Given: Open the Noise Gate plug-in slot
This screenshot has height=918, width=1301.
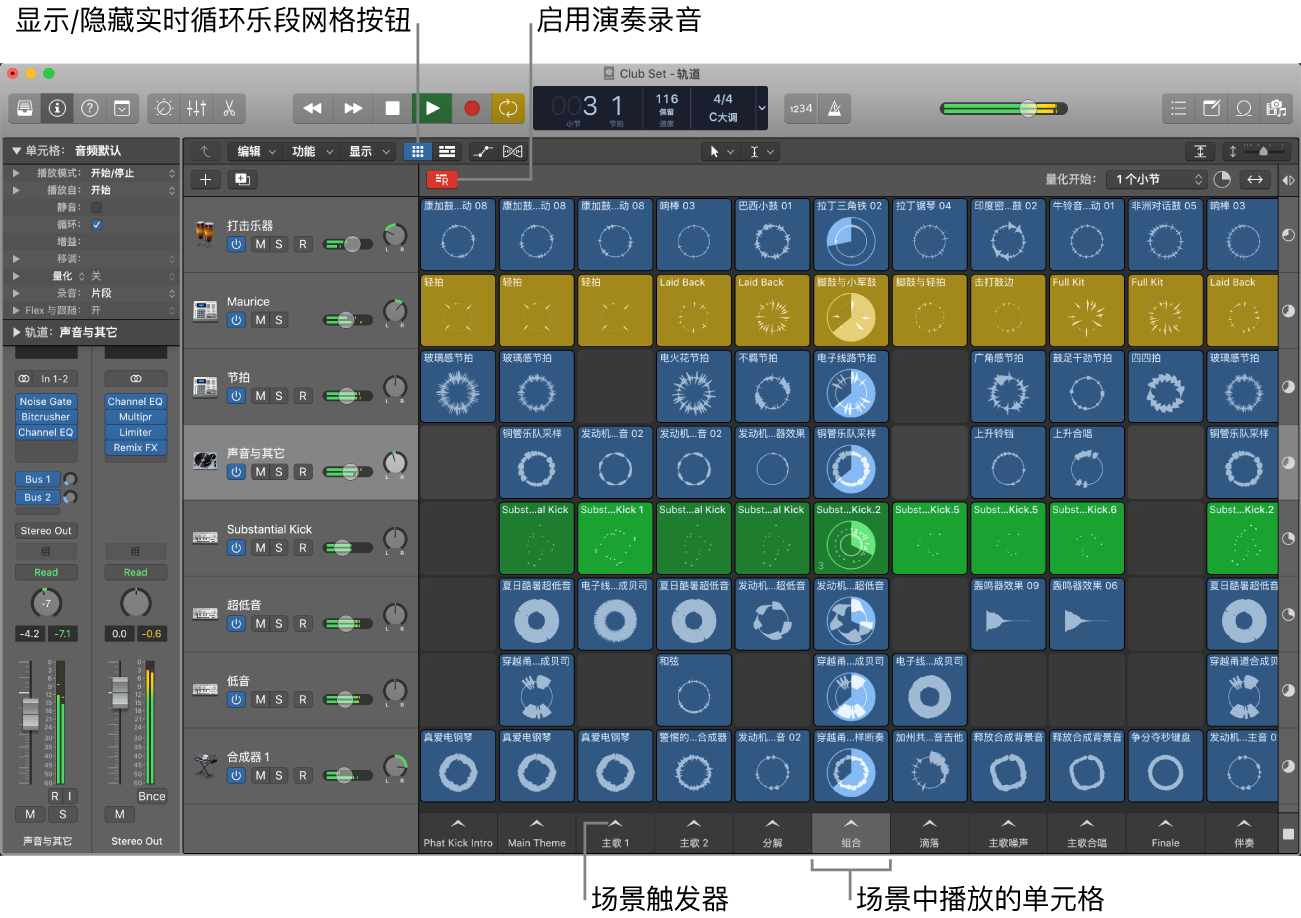Looking at the screenshot, I should click(46, 401).
